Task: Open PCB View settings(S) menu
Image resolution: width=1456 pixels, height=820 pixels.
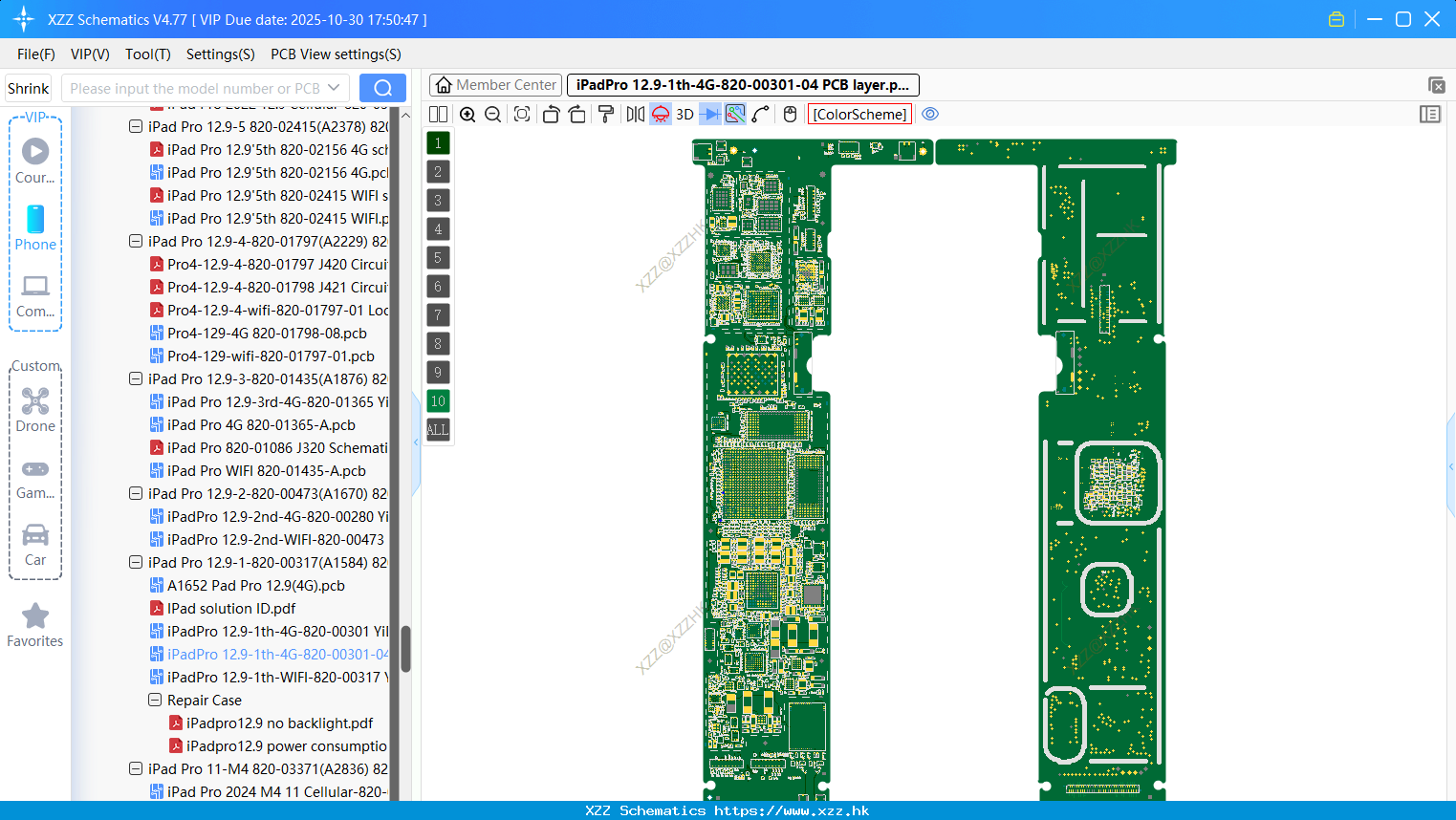Action: click(337, 54)
